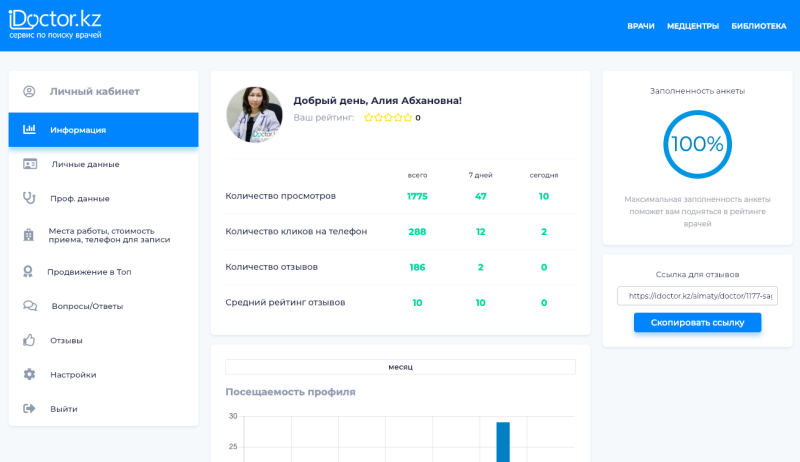Click the Количество отзывов row label
This screenshot has width=800, height=462.
tap(271, 267)
